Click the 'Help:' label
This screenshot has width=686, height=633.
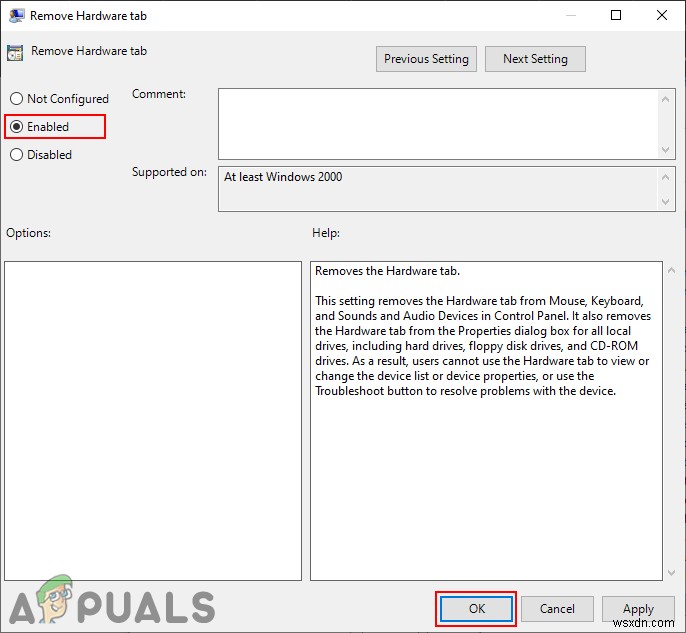(x=326, y=233)
